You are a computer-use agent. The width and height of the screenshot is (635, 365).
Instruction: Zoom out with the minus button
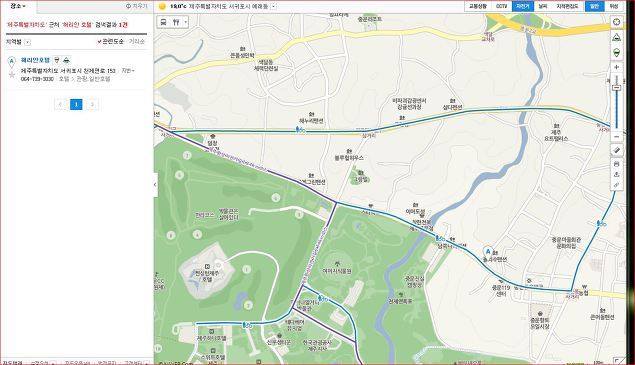click(617, 137)
